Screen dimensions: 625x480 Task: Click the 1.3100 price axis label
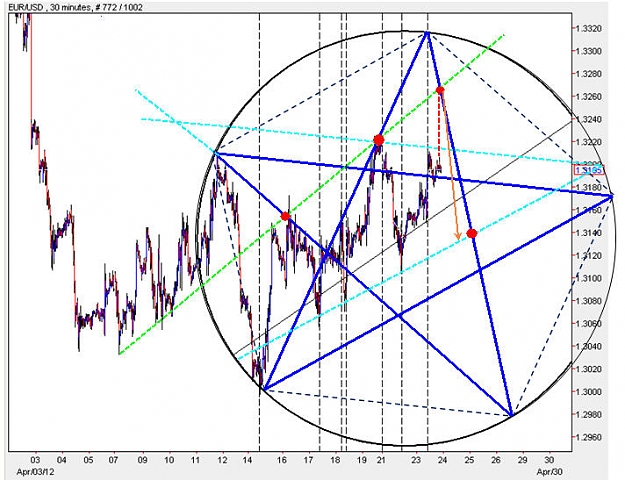tap(590, 279)
